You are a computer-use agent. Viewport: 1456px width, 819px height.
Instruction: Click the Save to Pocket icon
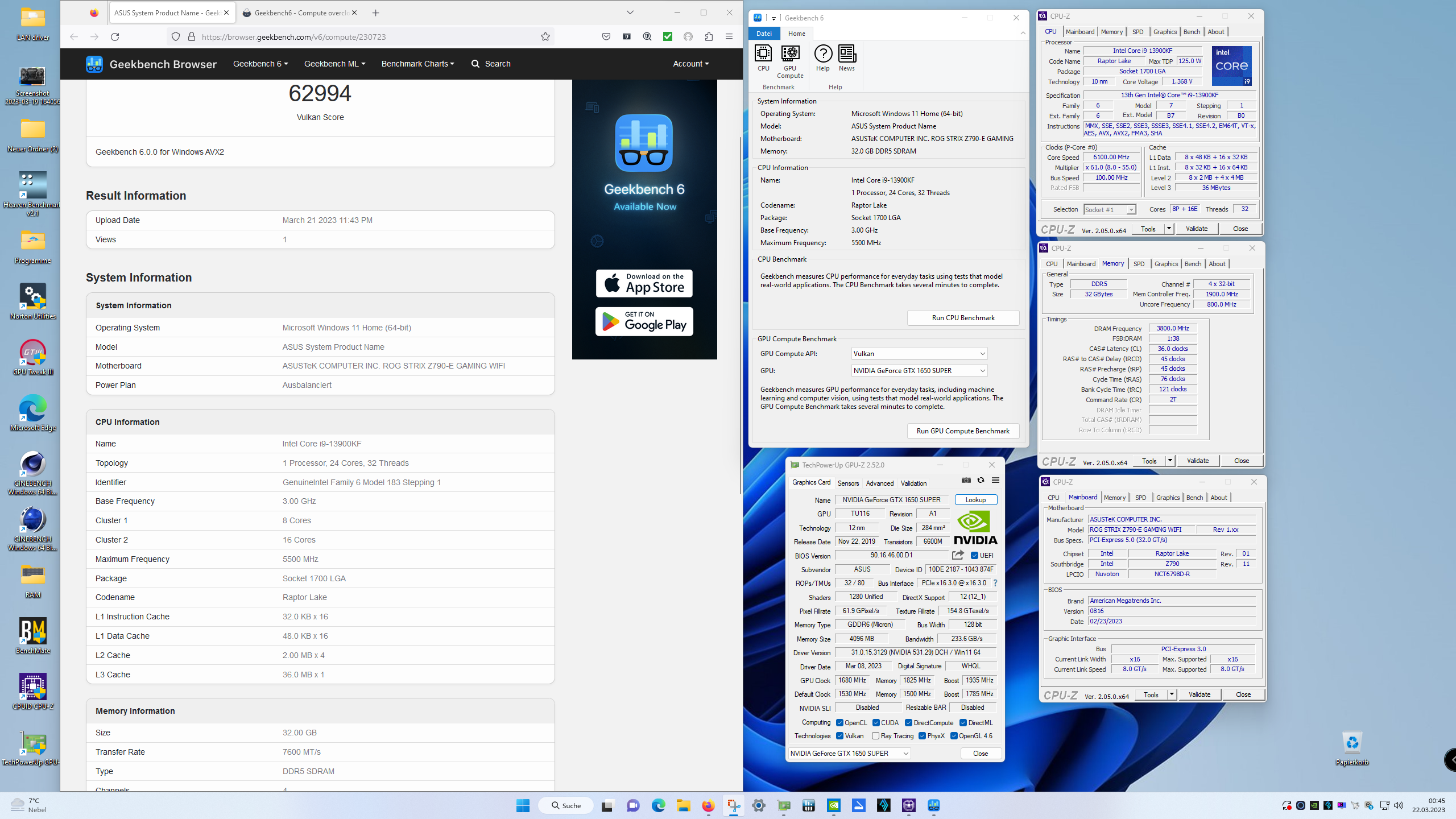pyautogui.click(x=606, y=37)
